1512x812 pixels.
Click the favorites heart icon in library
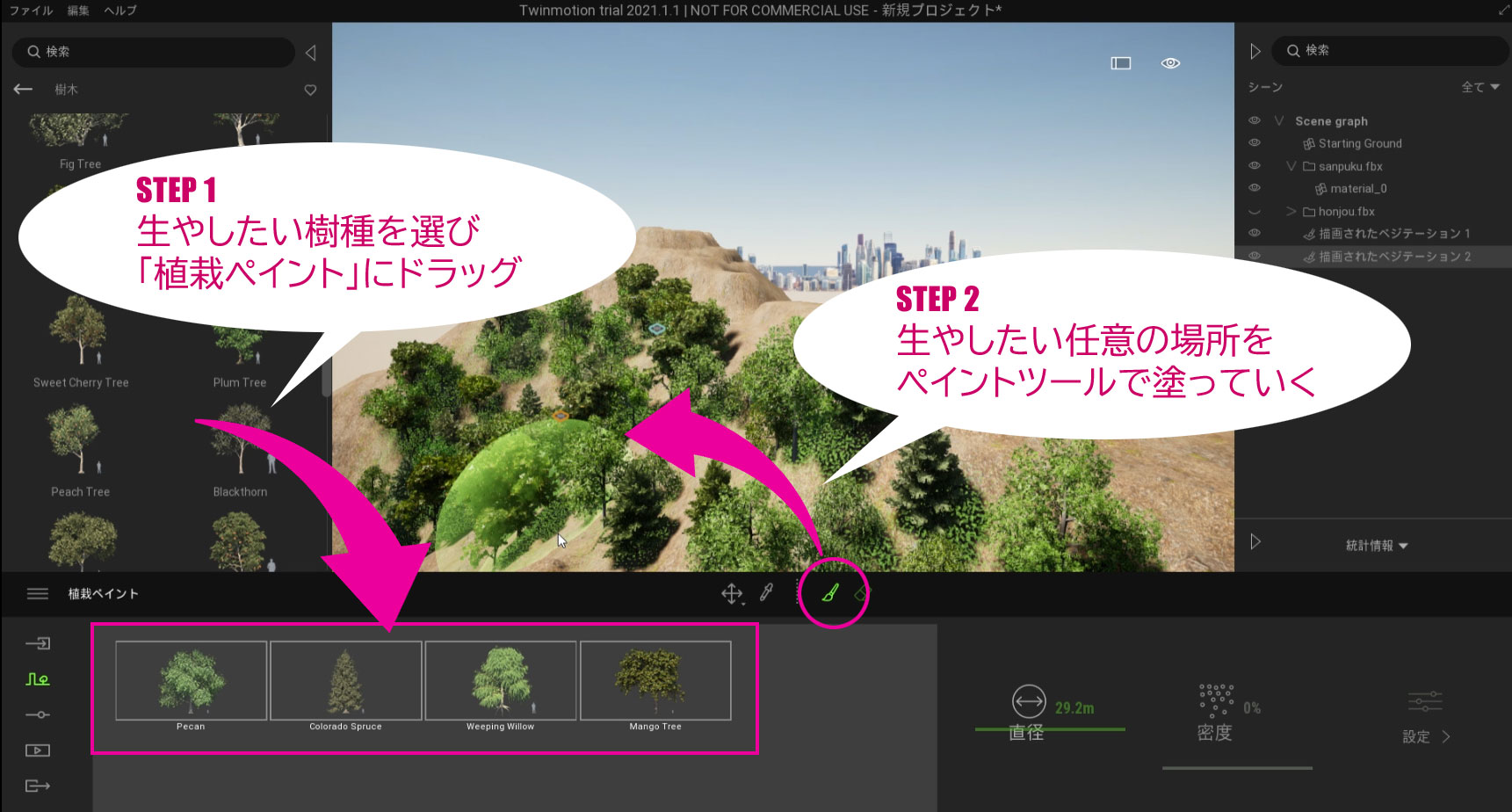coord(310,90)
